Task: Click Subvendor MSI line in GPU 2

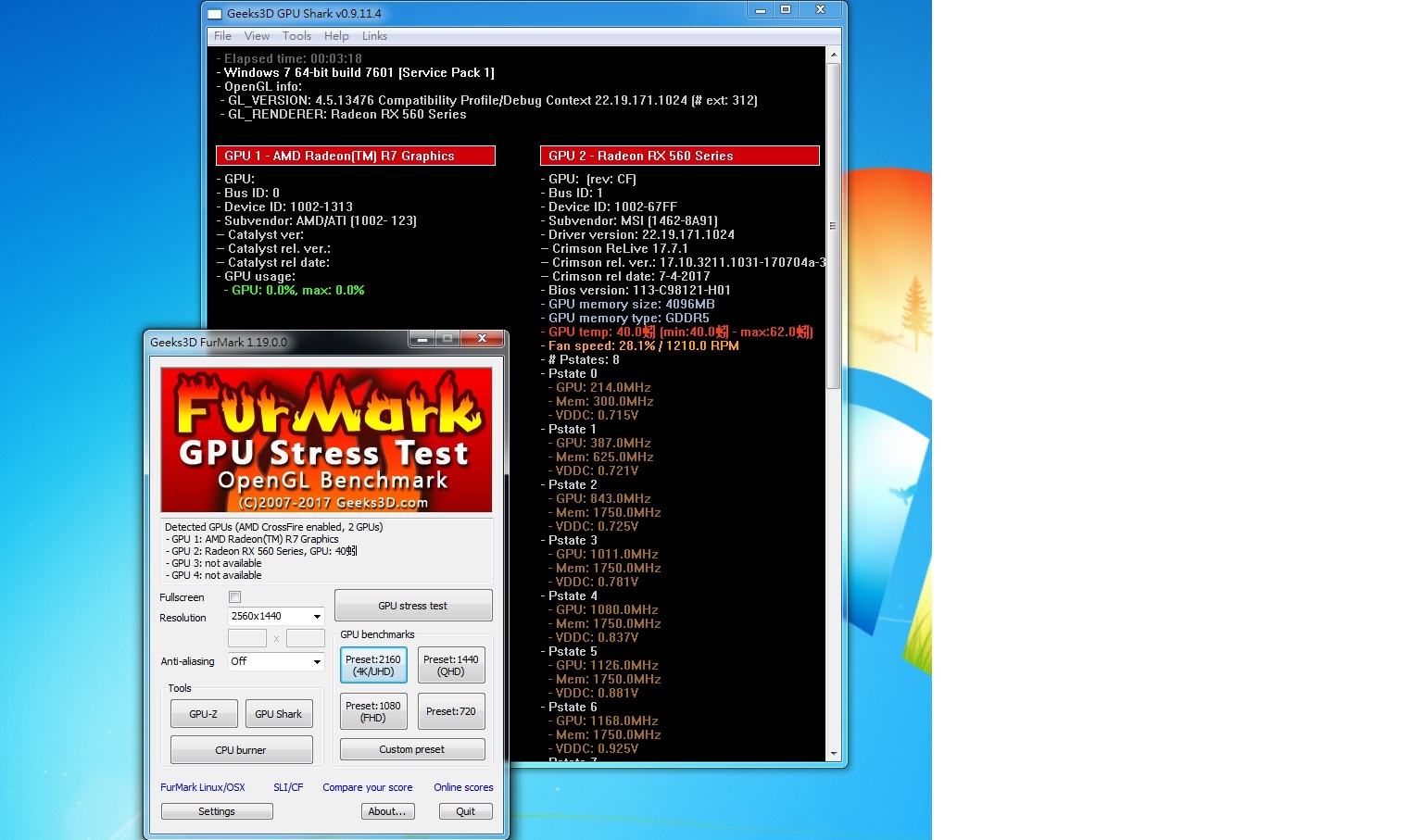Action: pyautogui.click(x=630, y=220)
